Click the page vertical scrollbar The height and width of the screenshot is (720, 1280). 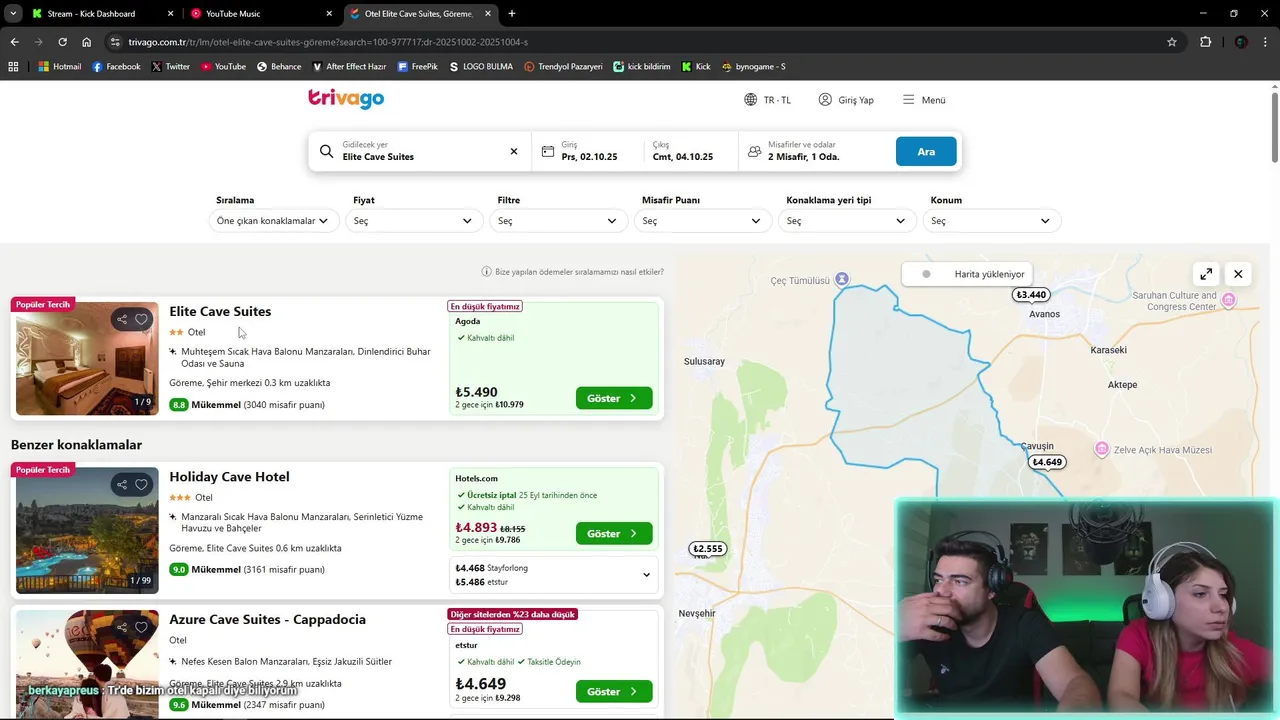(1275, 127)
